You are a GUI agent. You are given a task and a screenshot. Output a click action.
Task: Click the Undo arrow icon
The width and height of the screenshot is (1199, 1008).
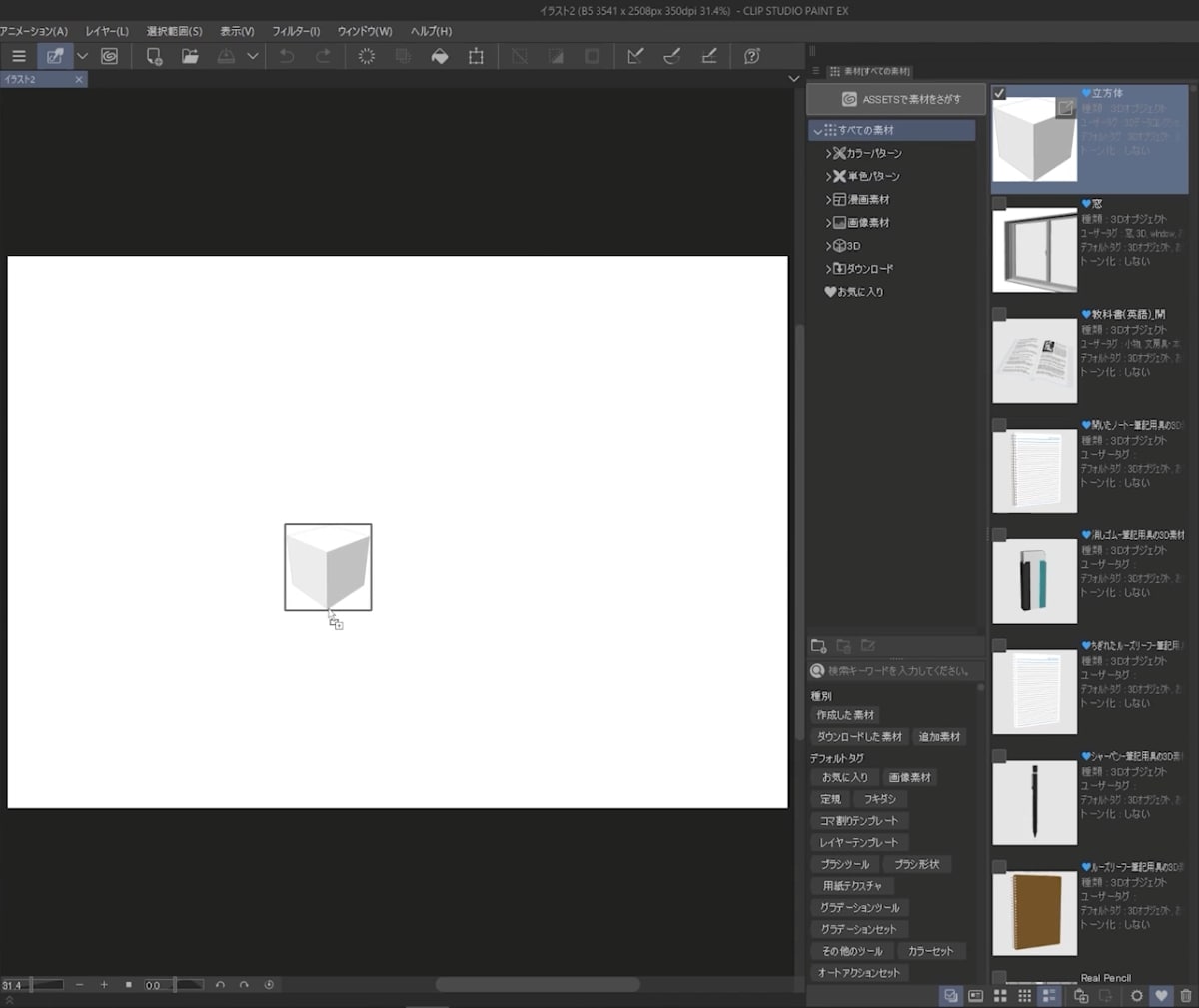coord(287,56)
